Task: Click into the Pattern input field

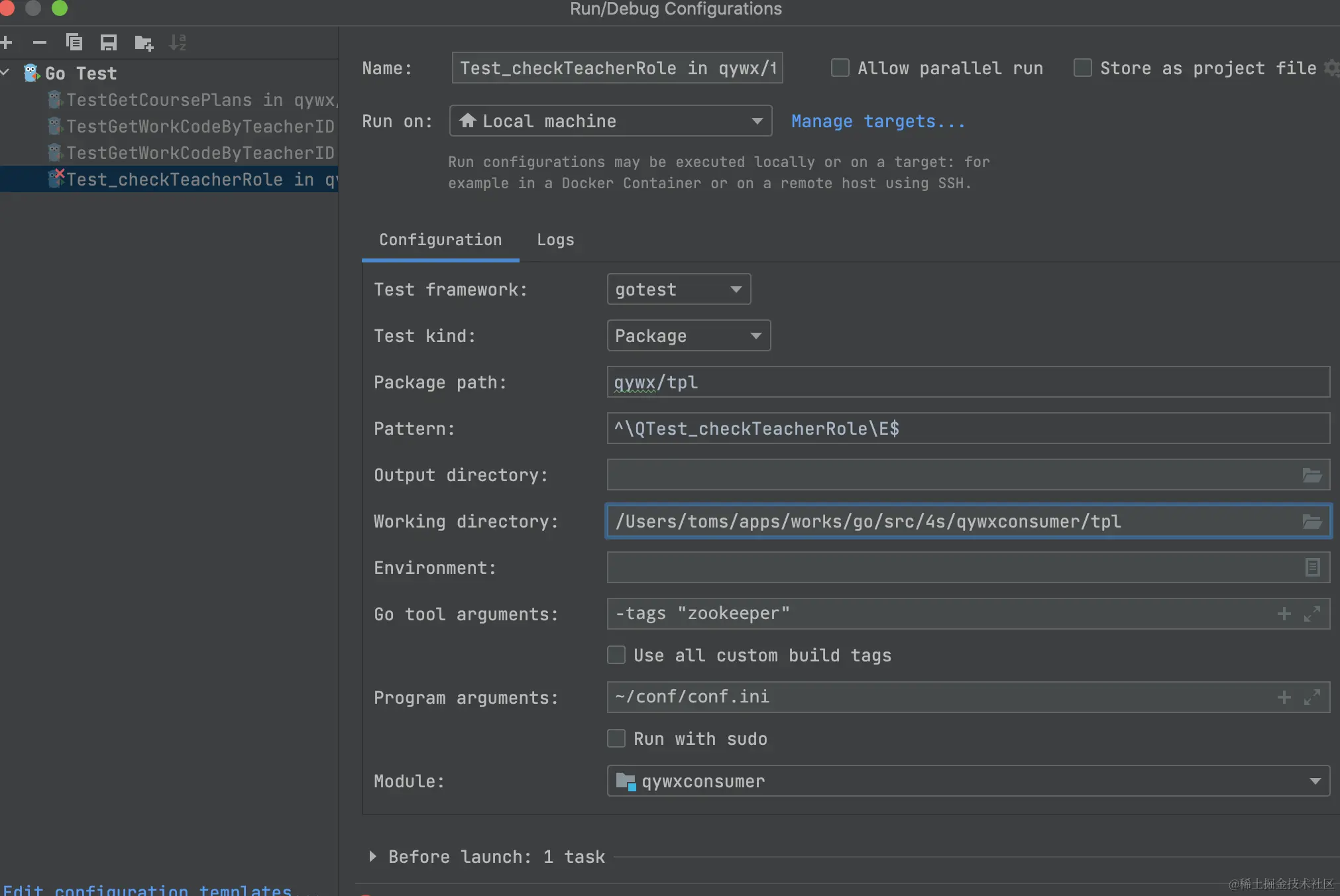Action: [x=968, y=429]
